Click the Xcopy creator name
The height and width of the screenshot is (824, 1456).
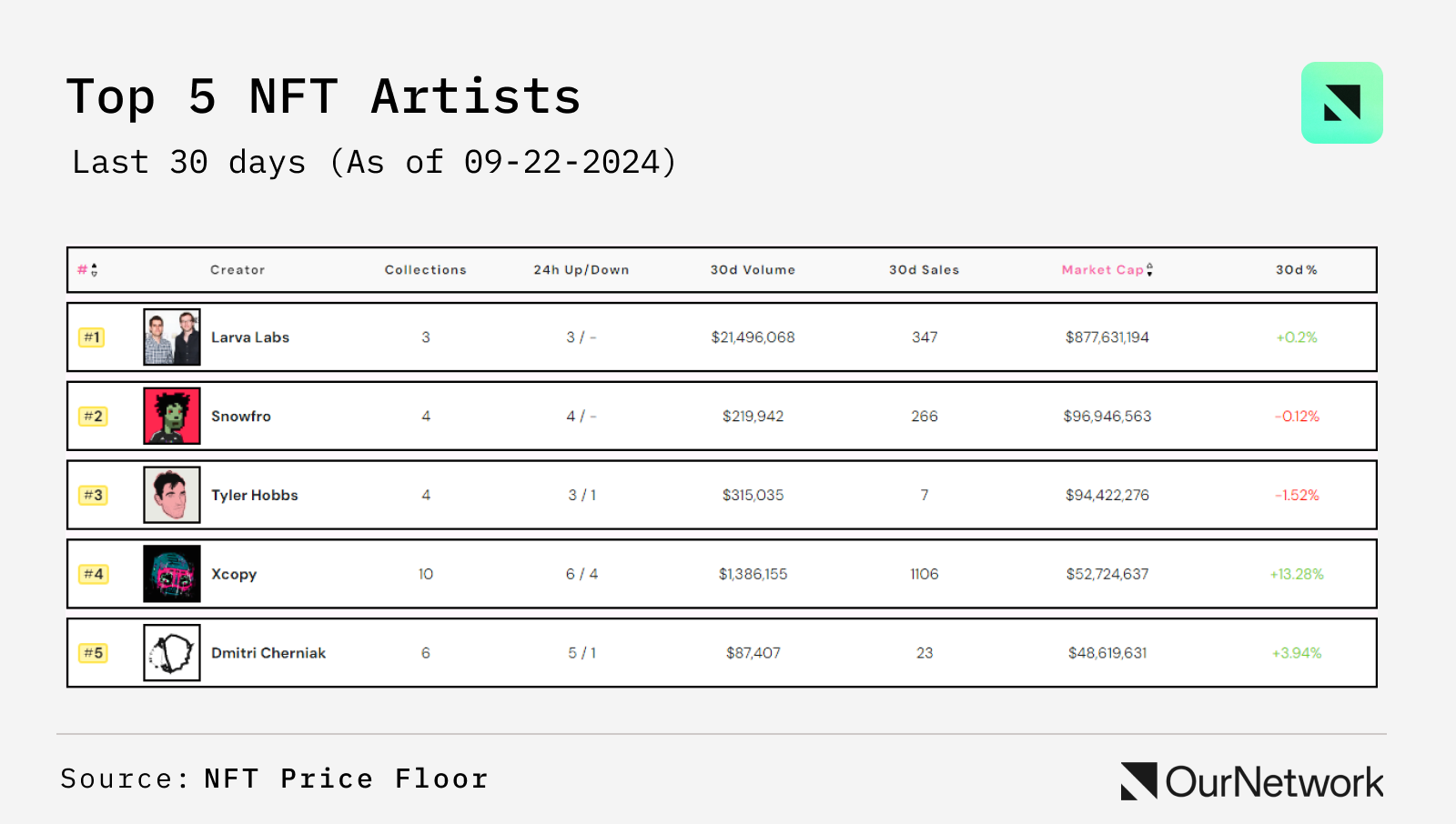(x=234, y=574)
